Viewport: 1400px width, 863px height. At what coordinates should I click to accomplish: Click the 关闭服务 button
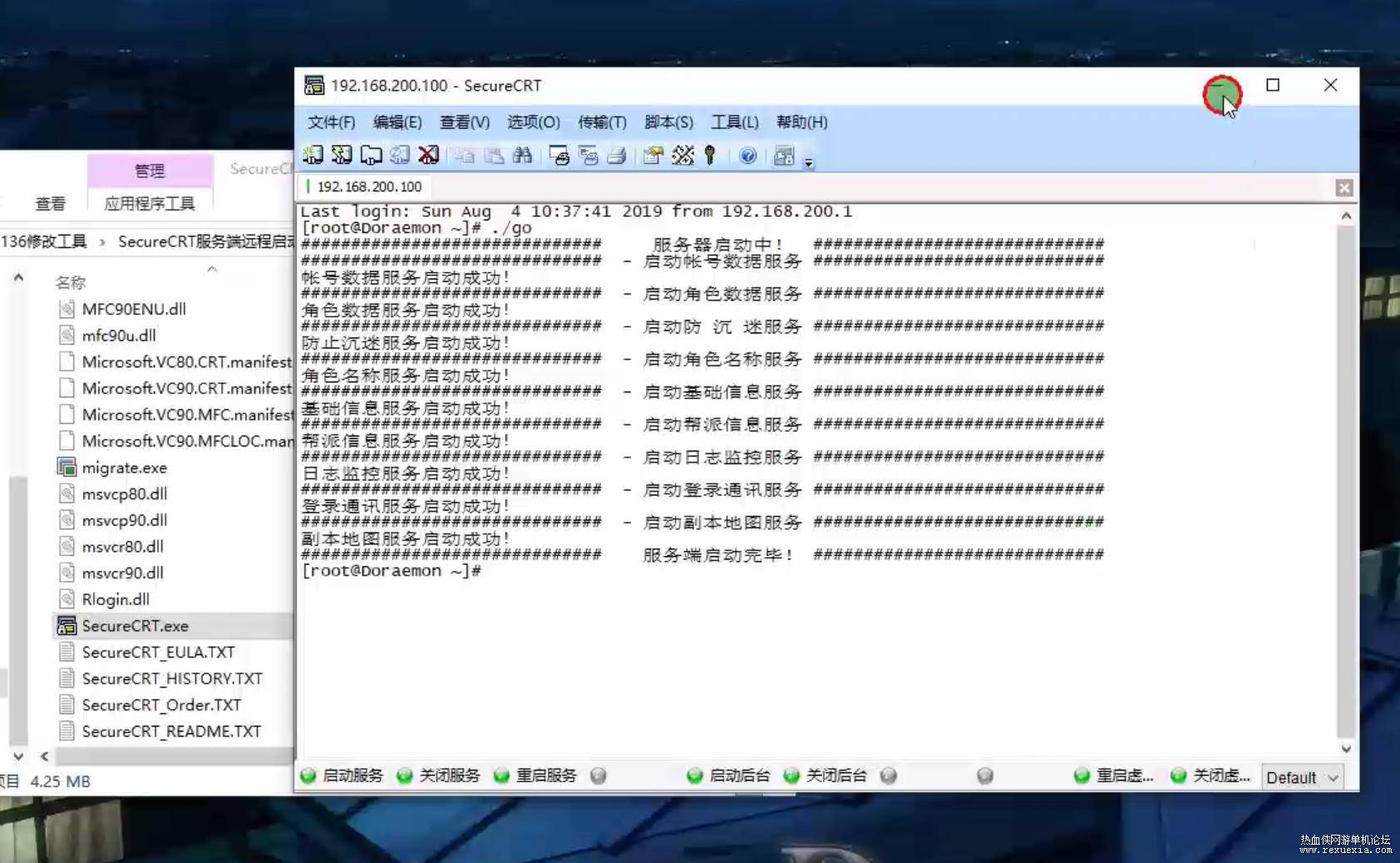point(439,776)
